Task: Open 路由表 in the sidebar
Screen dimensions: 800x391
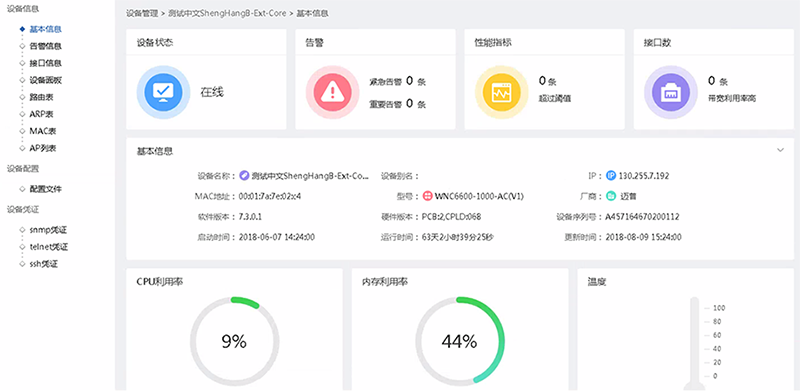Action: pos(42,97)
